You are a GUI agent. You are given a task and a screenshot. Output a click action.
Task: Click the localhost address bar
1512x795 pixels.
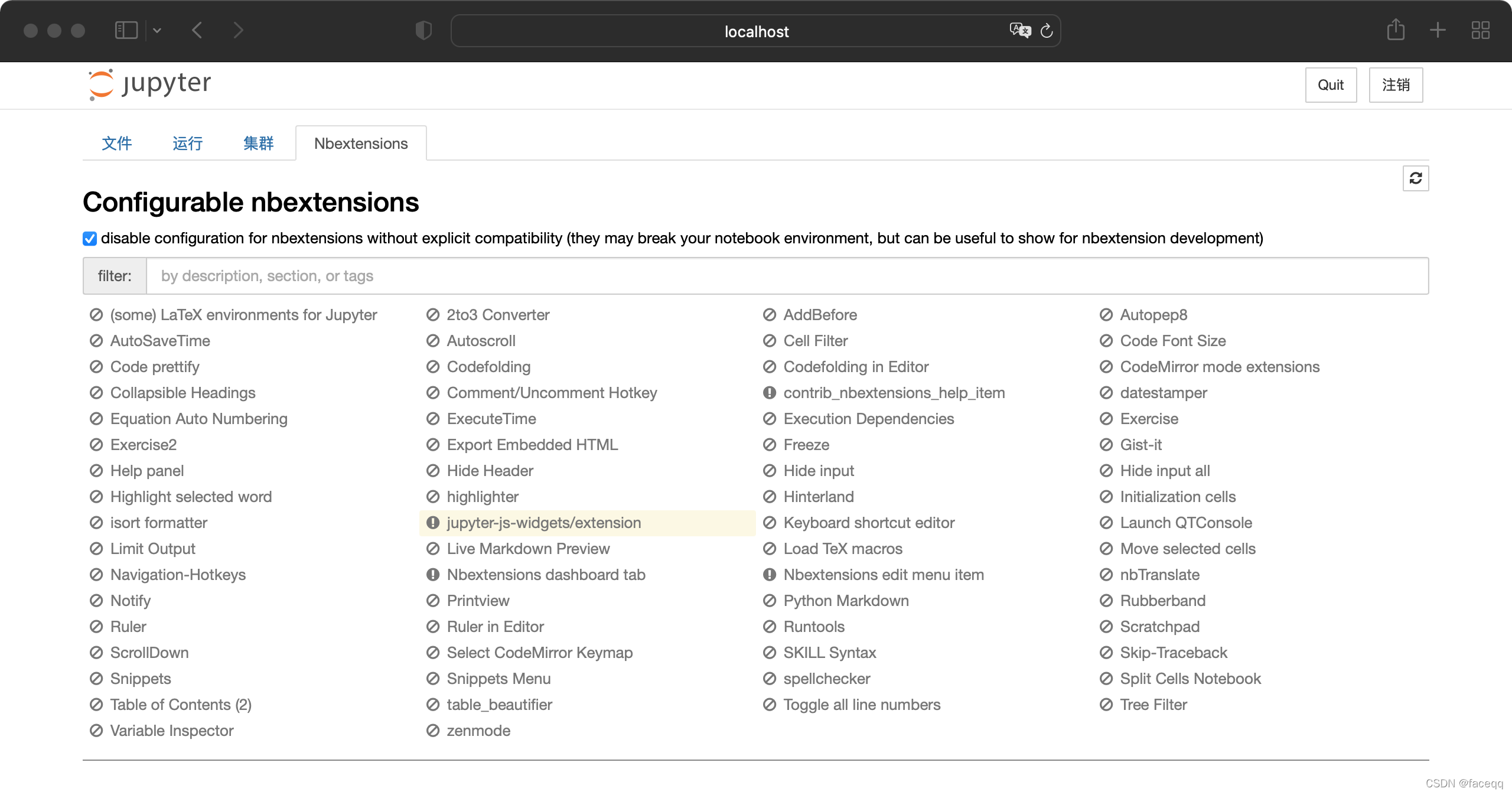[755, 31]
